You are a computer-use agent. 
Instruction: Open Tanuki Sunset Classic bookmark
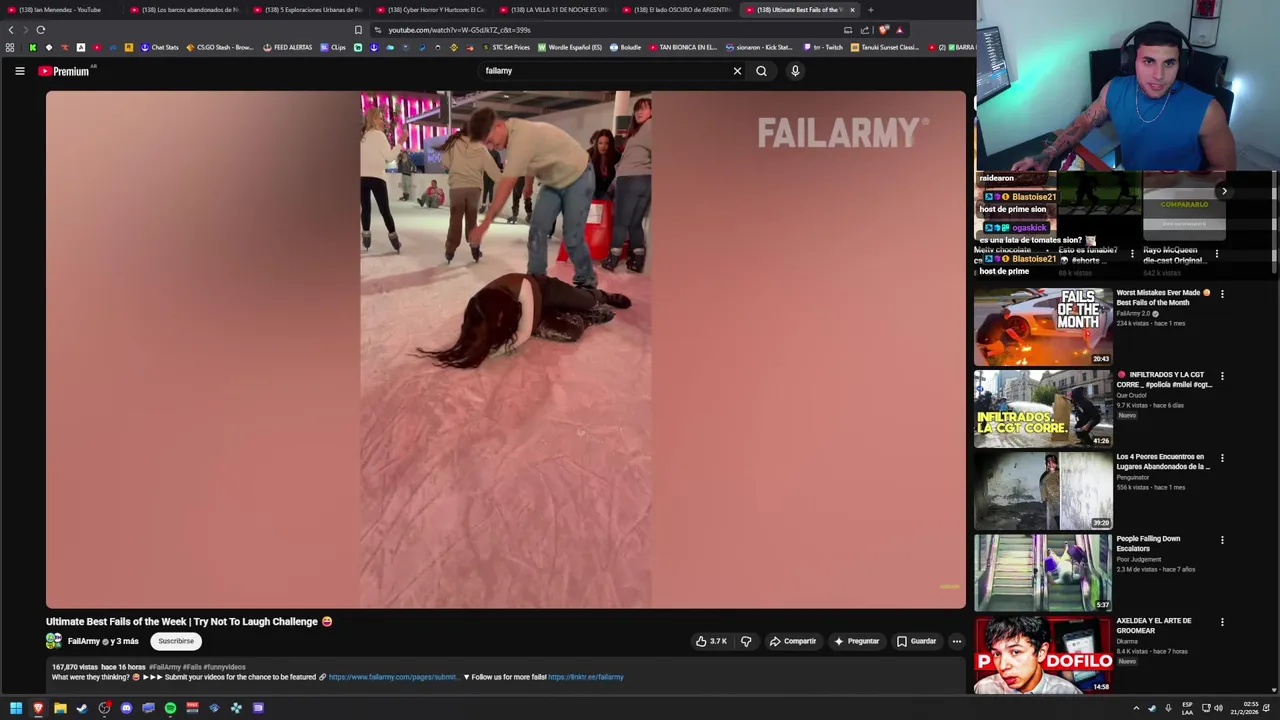click(886, 47)
